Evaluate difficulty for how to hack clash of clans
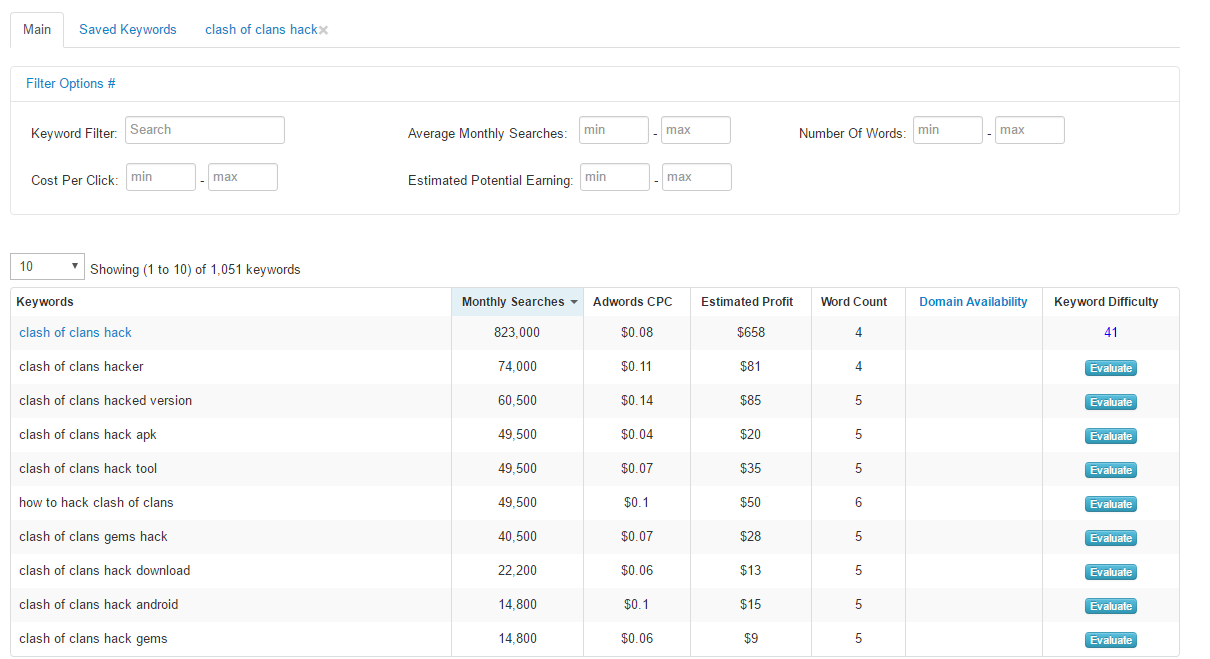 (1111, 504)
